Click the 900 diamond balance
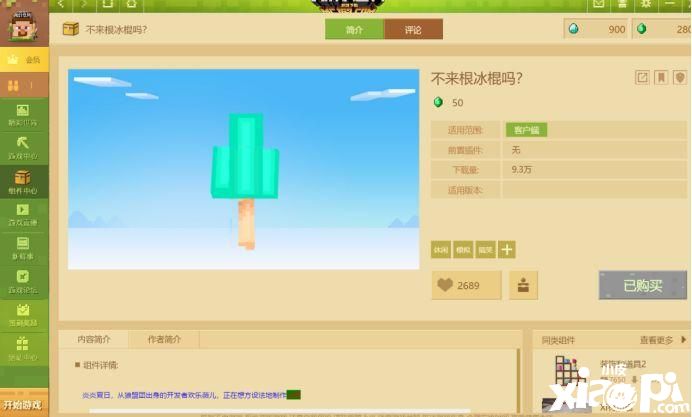The width and height of the screenshot is (692, 417). (617, 29)
